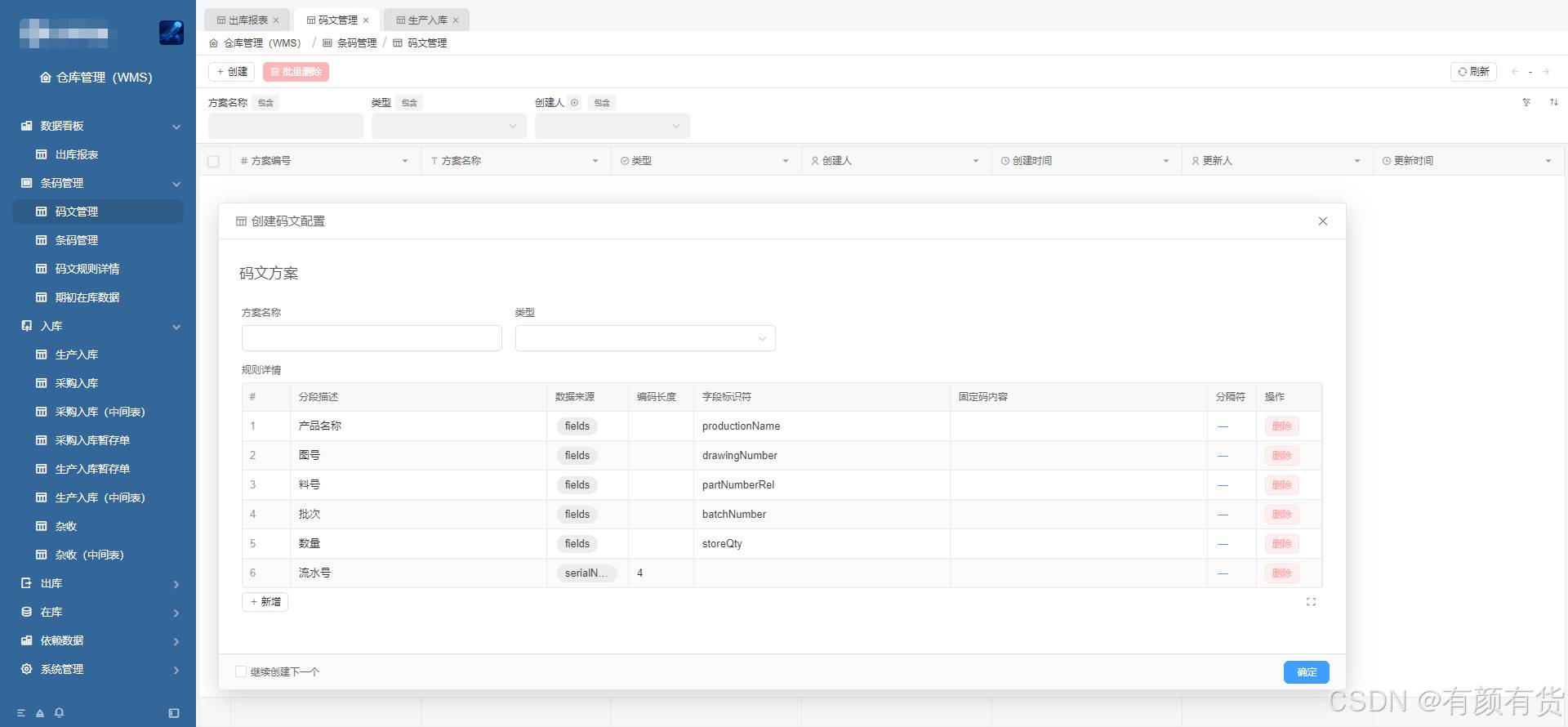Check the 继续创建下一个 checkbox

(x=241, y=671)
